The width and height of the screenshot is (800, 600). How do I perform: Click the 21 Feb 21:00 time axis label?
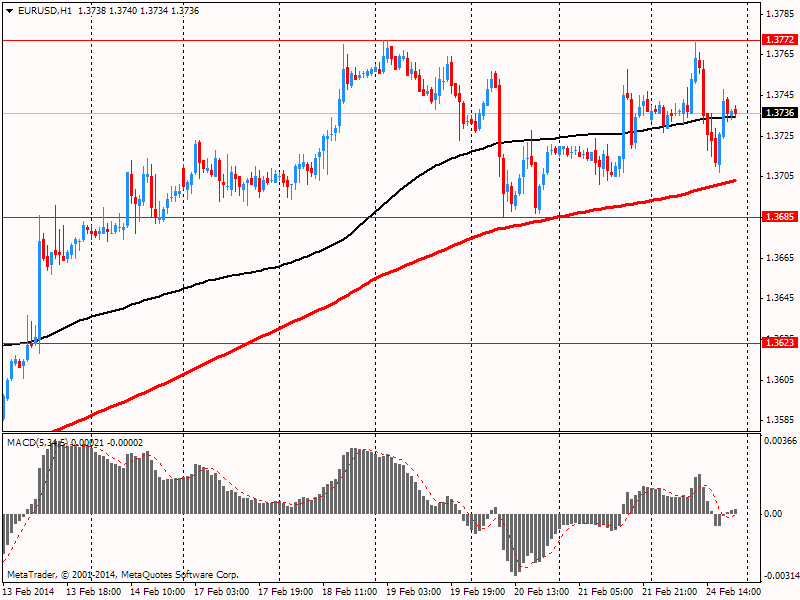click(x=670, y=591)
